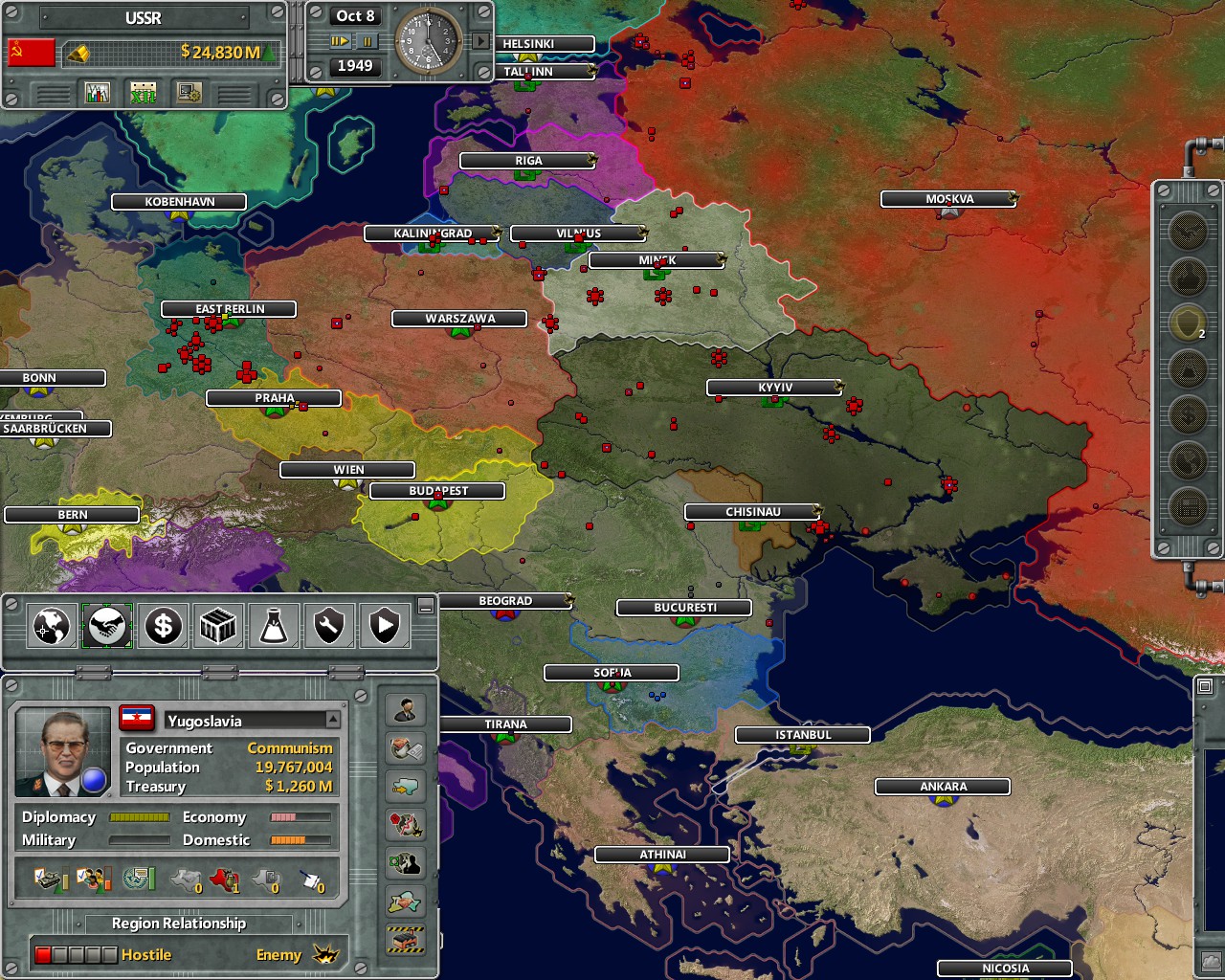
Task: Open the State Department handshake tab
Action: coord(106,627)
